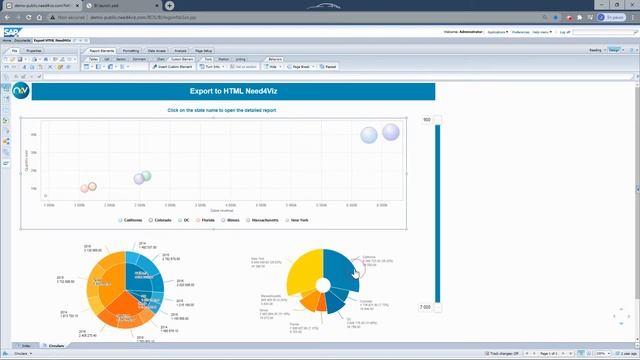
Task: Open the Page Break dropdown
Action: point(301,67)
